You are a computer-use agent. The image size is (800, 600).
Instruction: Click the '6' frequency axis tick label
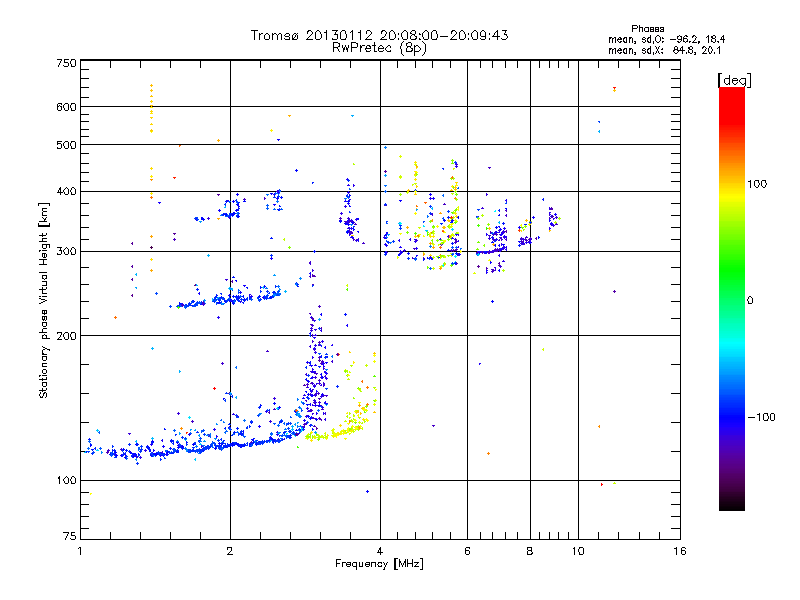[467, 551]
